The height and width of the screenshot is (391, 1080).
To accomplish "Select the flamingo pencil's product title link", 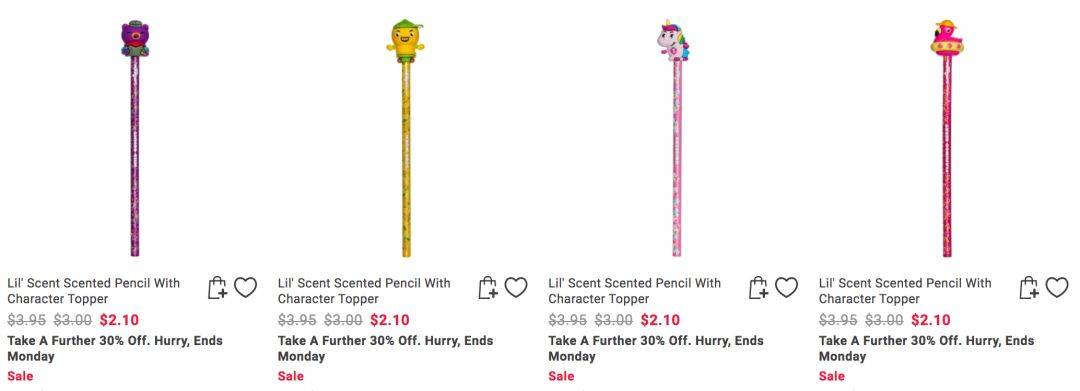I will click(x=906, y=290).
